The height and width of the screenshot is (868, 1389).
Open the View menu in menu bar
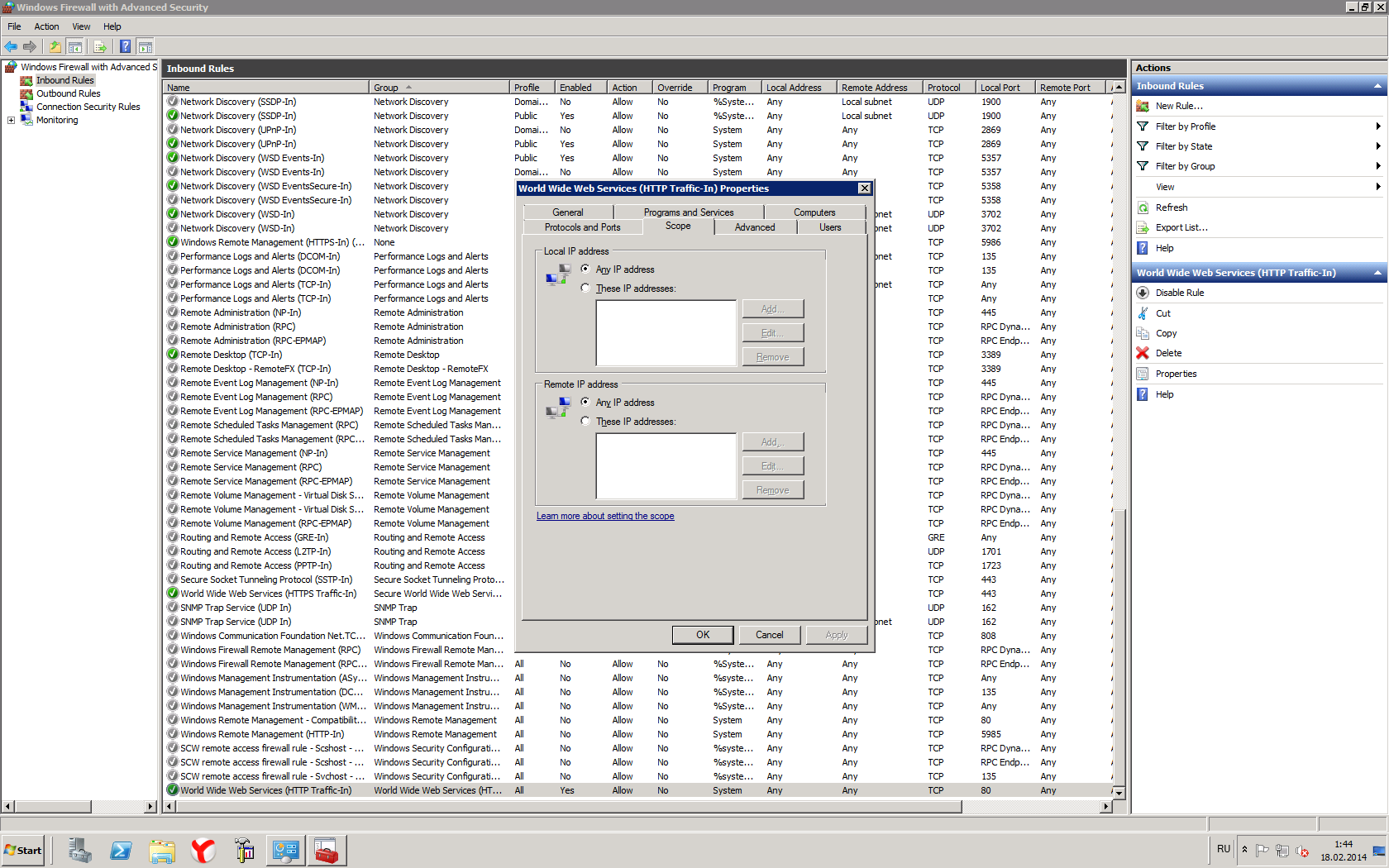[x=81, y=26]
